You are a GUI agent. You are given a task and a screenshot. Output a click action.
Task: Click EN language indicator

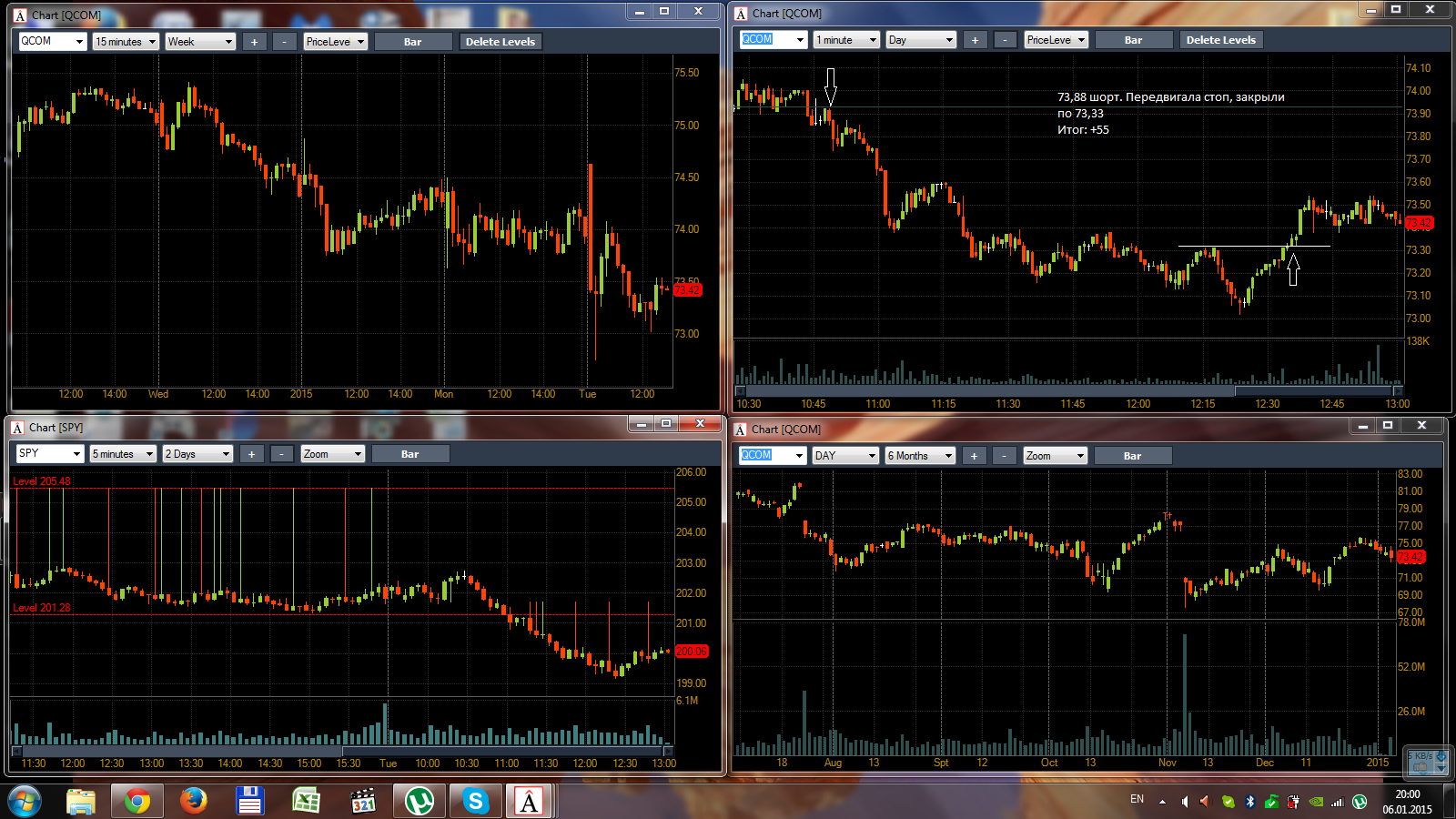point(1137,799)
